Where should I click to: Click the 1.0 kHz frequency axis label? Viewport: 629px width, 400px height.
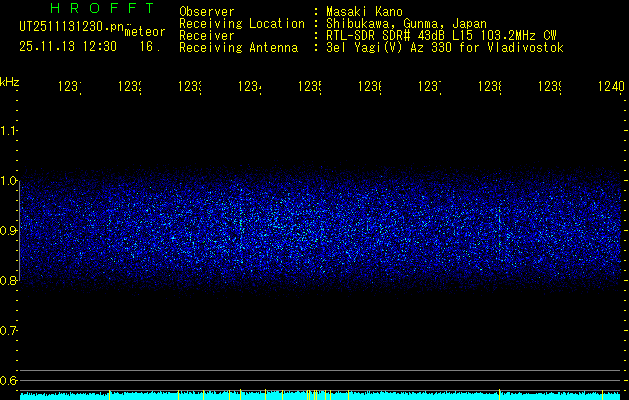pyautogui.click(x=9, y=180)
